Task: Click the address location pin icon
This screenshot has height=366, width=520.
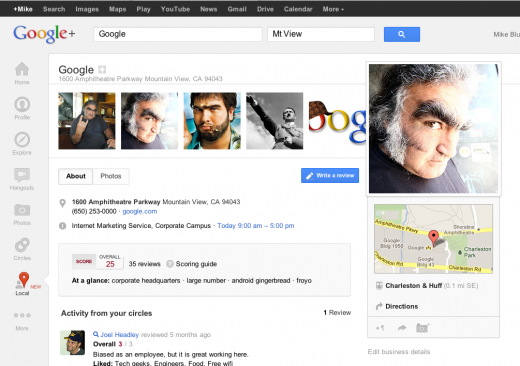Action: 62,203
